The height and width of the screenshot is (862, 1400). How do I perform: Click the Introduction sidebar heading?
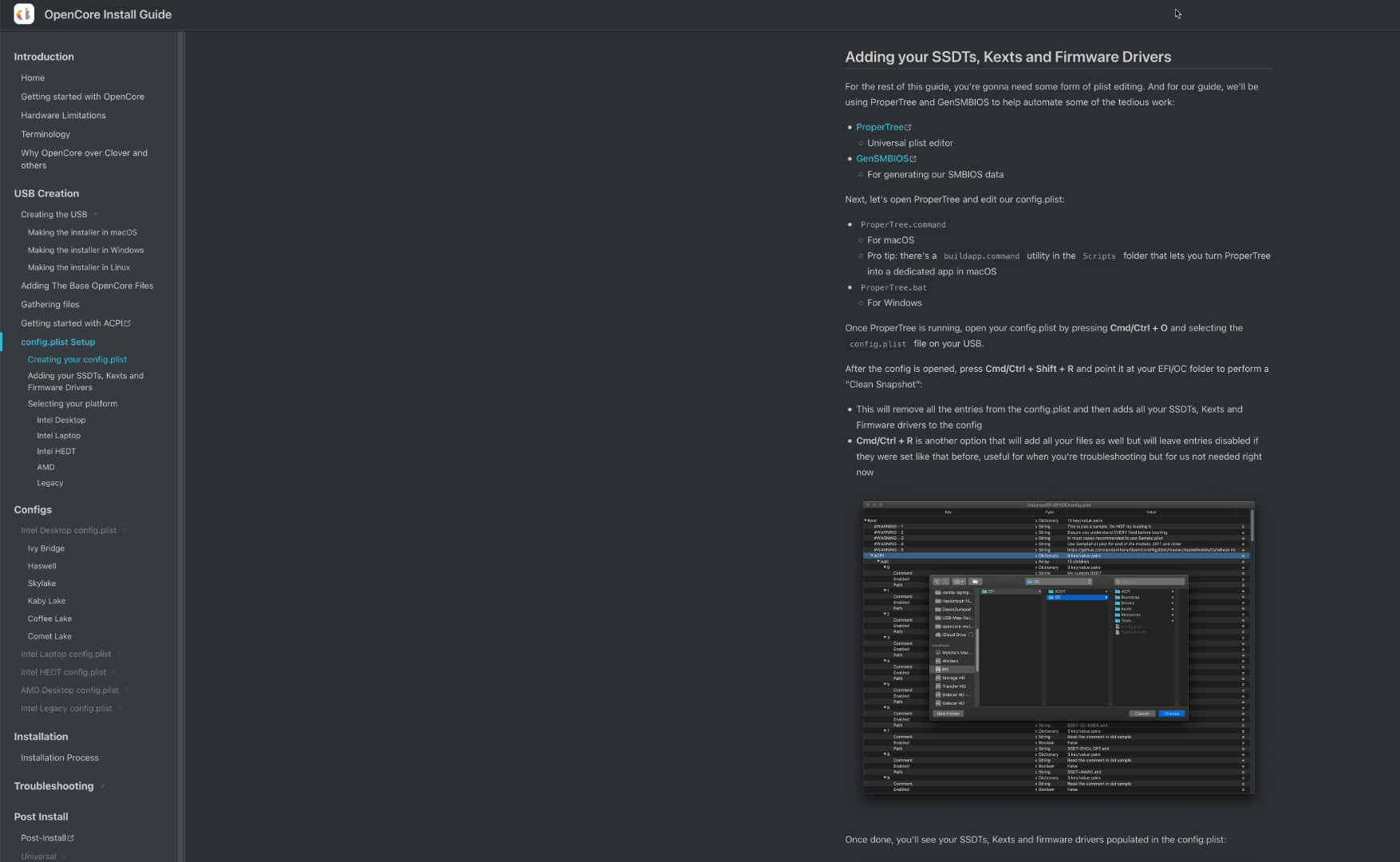click(44, 57)
